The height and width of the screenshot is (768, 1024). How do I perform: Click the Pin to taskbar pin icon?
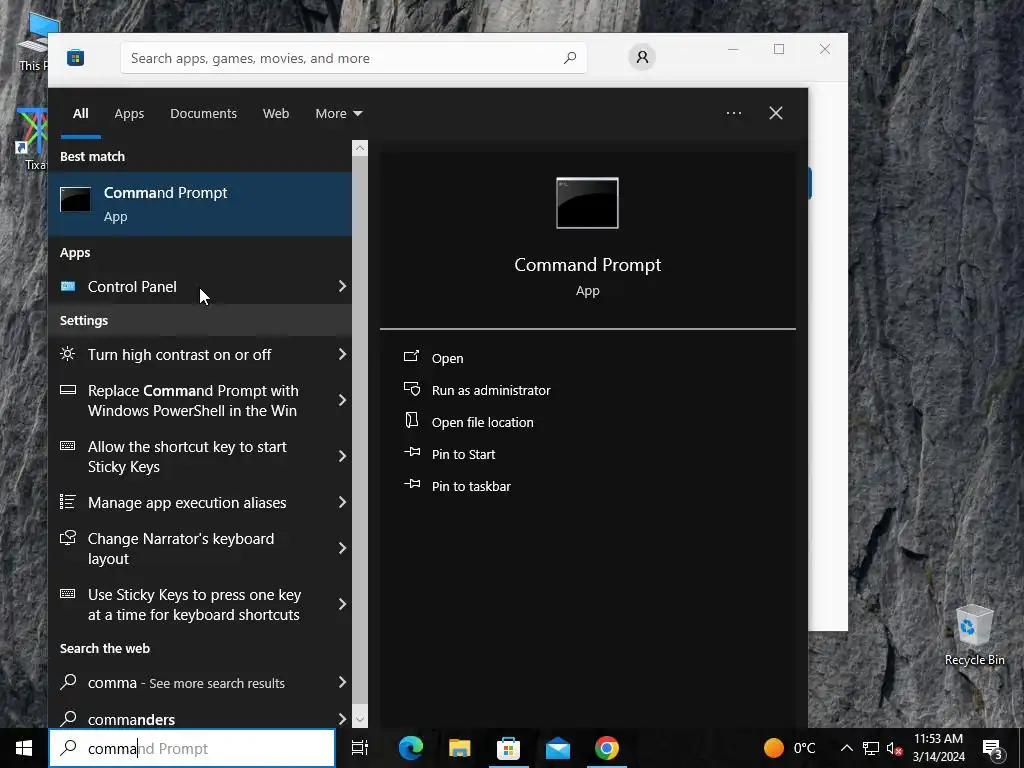pos(412,484)
